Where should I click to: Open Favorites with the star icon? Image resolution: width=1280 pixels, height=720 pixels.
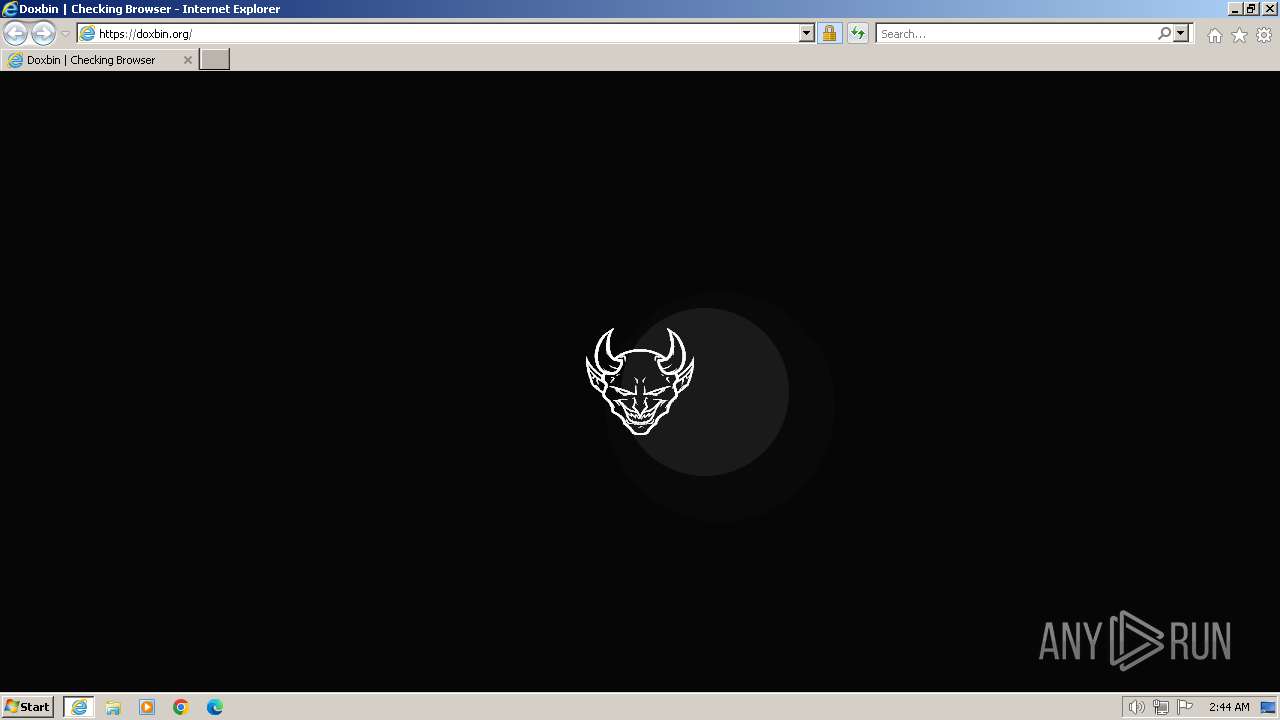pyautogui.click(x=1239, y=35)
